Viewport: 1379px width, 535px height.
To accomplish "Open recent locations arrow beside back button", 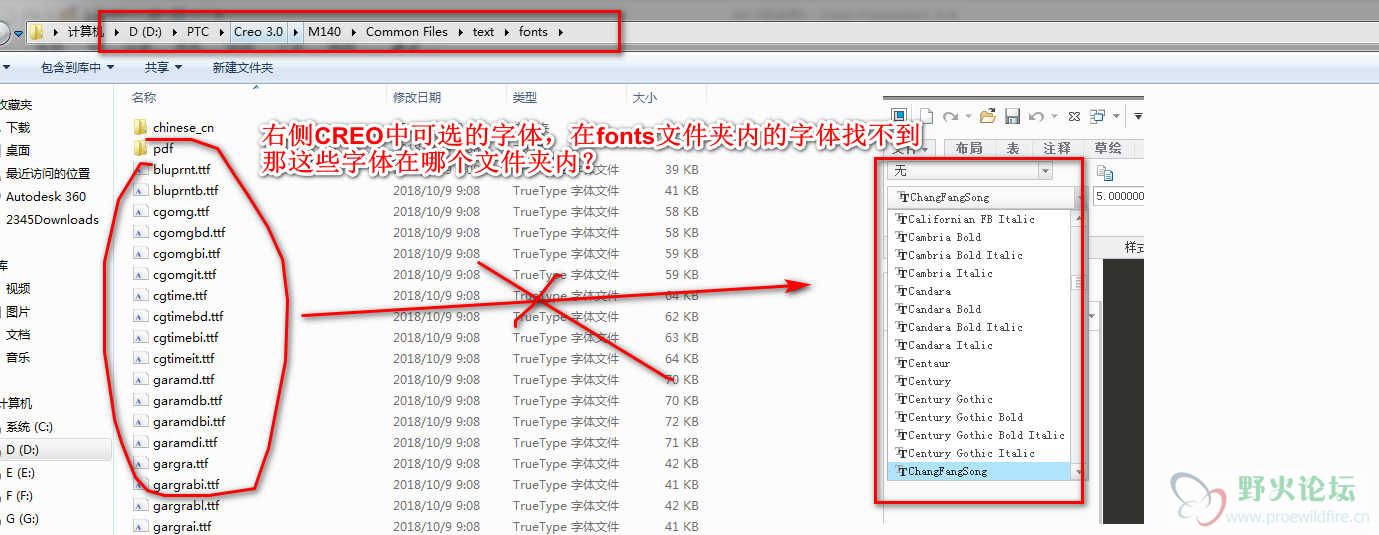I will pos(18,33).
